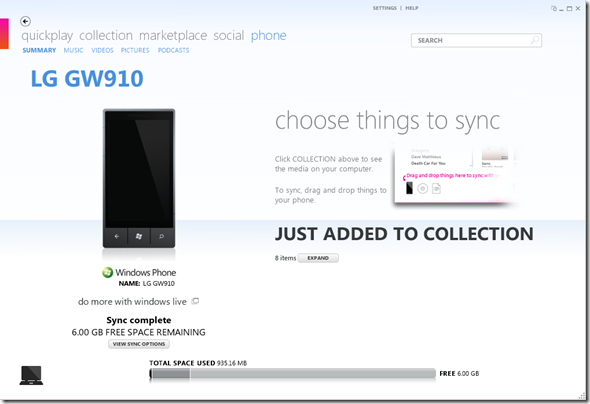The width and height of the screenshot is (590, 404).
Task: Click the phone device image
Action: [x=139, y=178]
